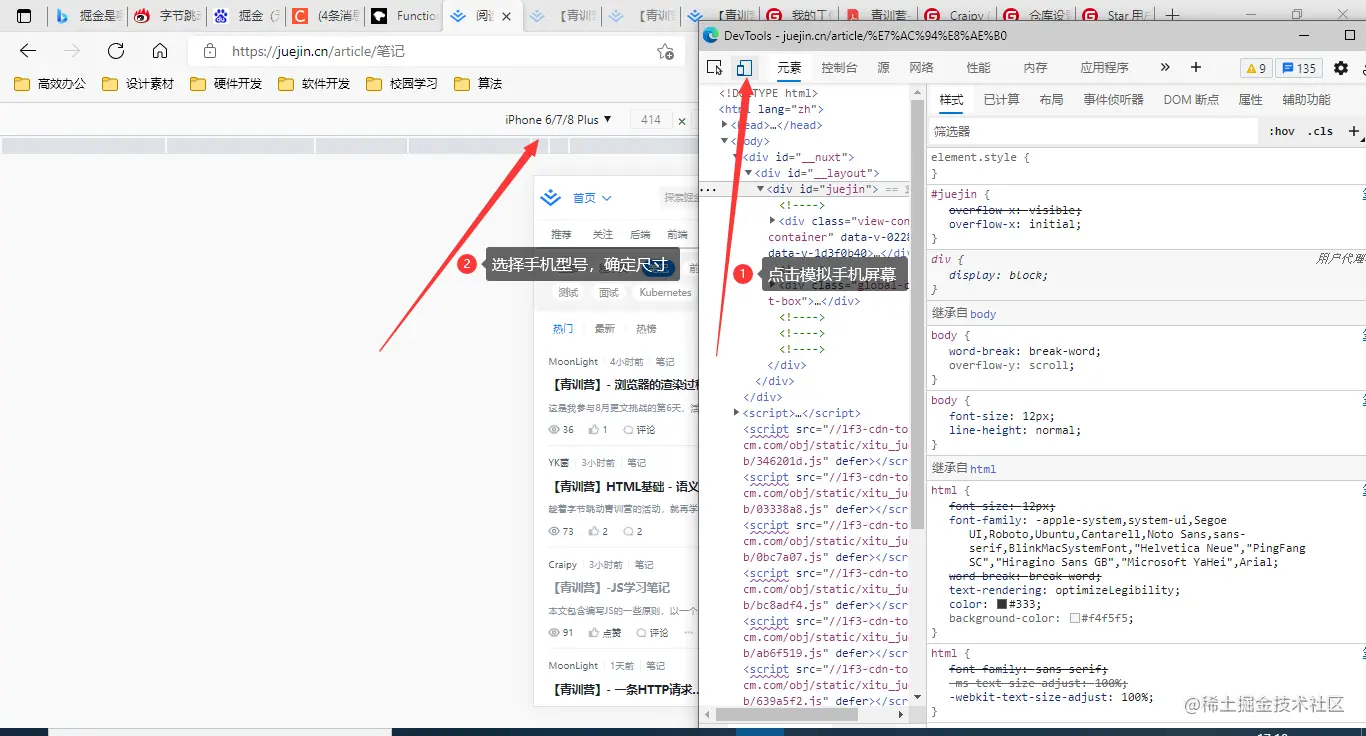Open the 首页 dropdown in juejin page
The height and width of the screenshot is (736, 1366).
591,198
